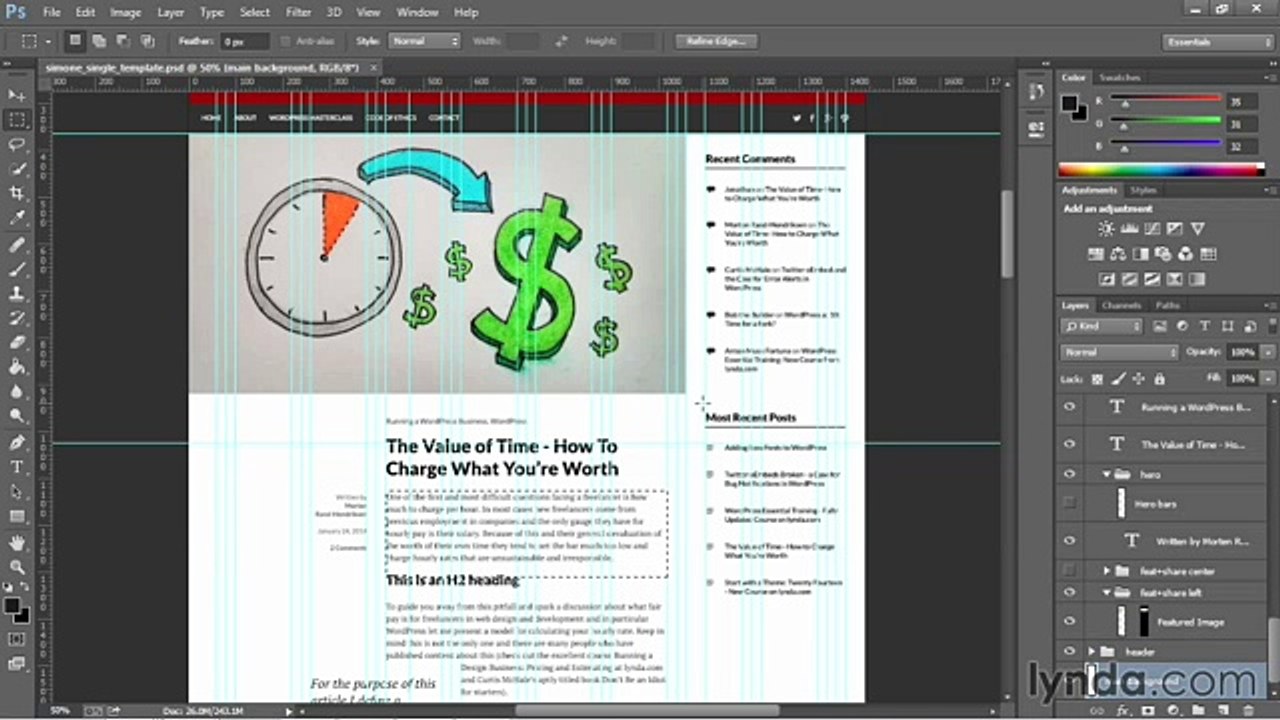Select the Crop tool
Image resolution: width=1280 pixels, height=720 pixels.
(17, 194)
